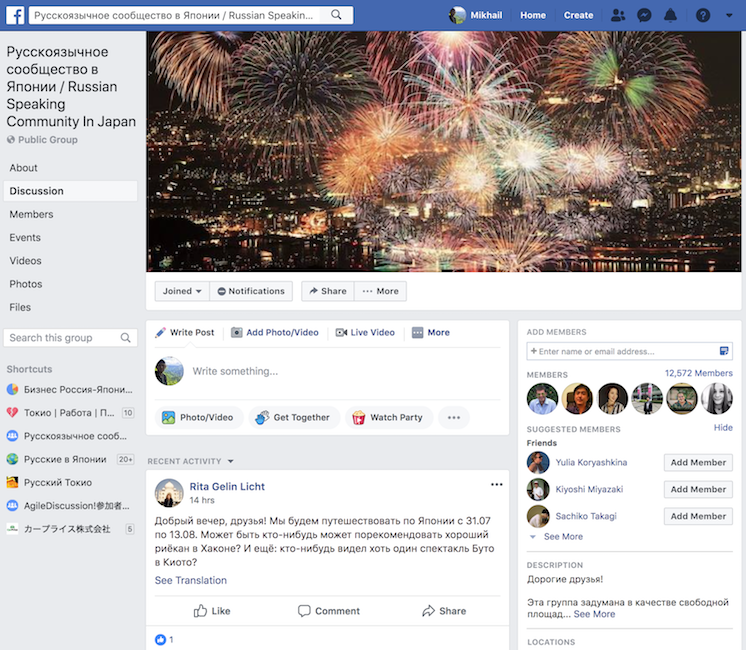
Task: Select the Live Video tab
Action: coord(365,333)
